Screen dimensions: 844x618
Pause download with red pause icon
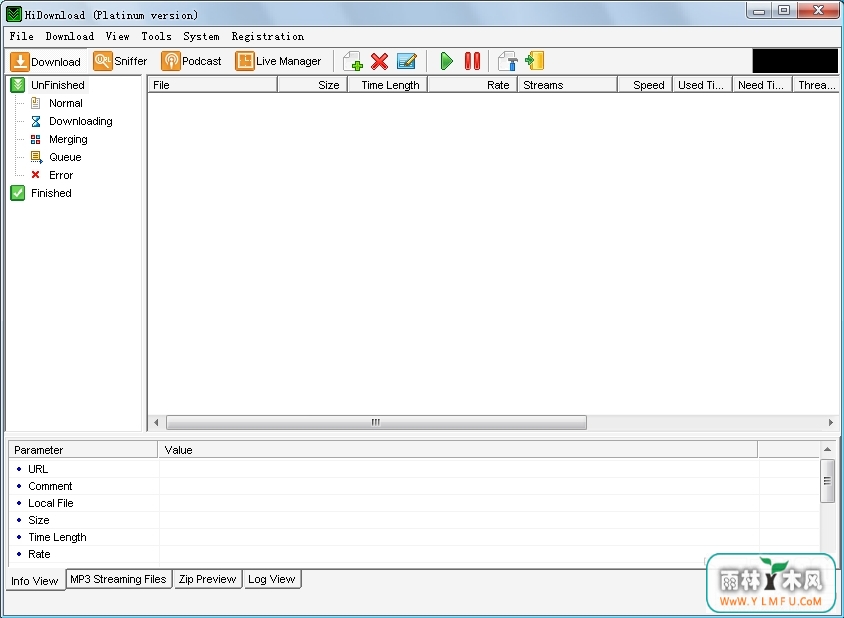(472, 61)
